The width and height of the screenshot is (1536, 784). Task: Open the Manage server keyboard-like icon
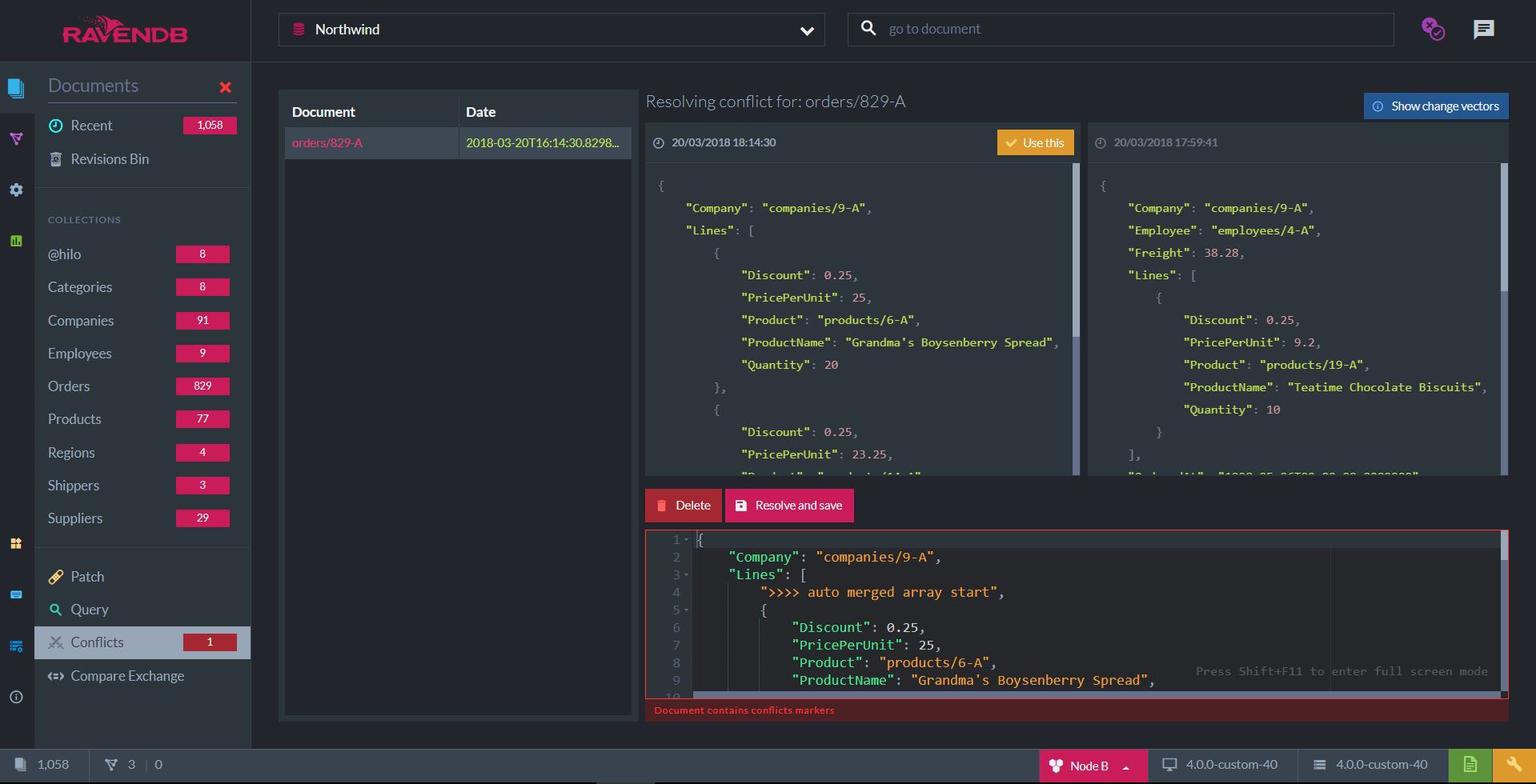(x=16, y=594)
